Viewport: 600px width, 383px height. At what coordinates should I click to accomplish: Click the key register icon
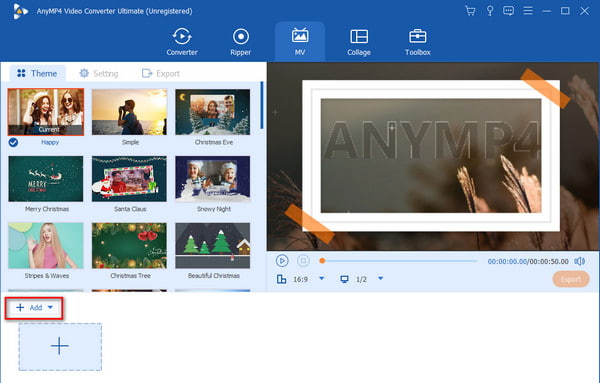coord(489,11)
